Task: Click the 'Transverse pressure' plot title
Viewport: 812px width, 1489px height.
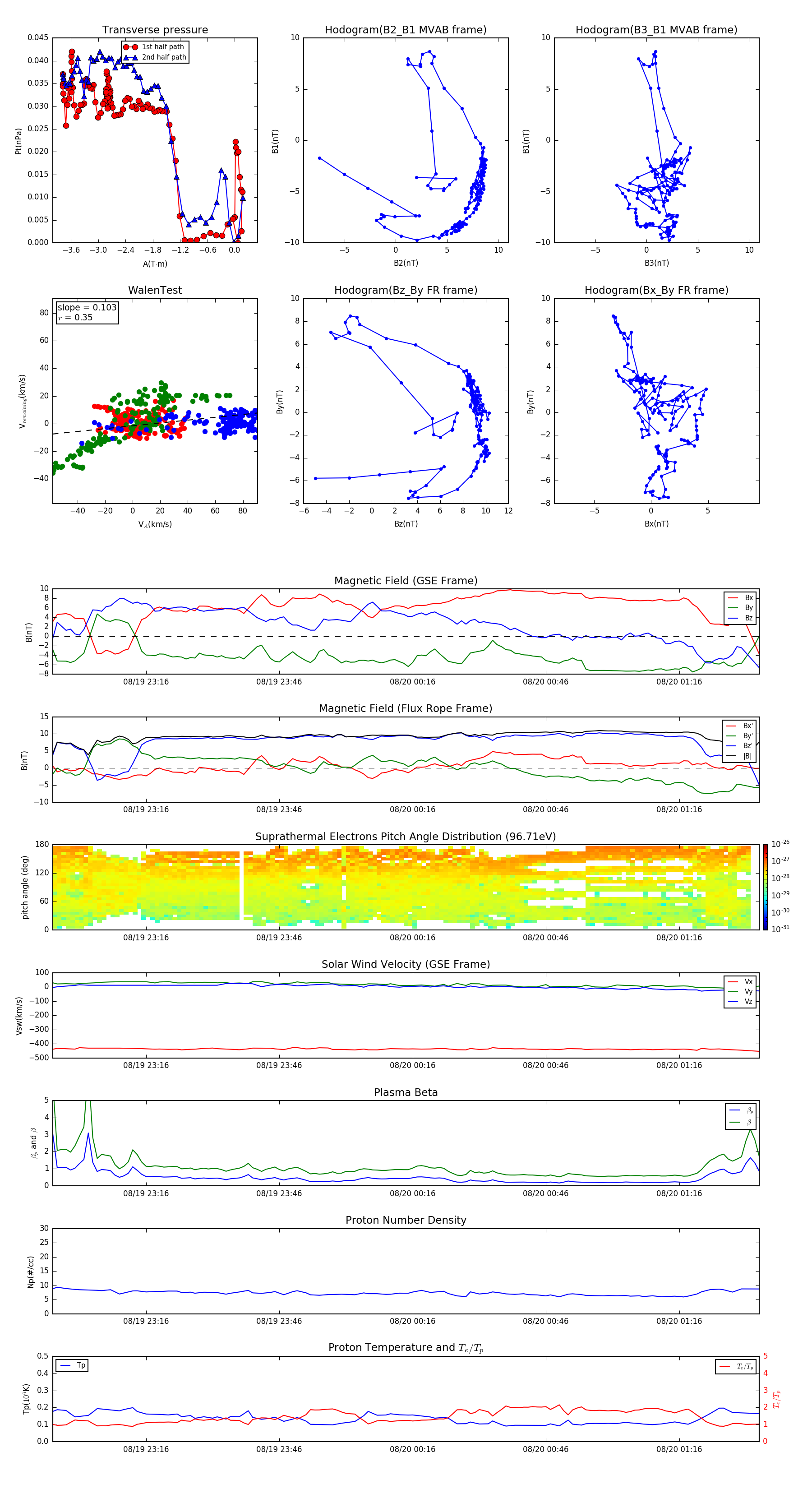Action: pos(155,30)
